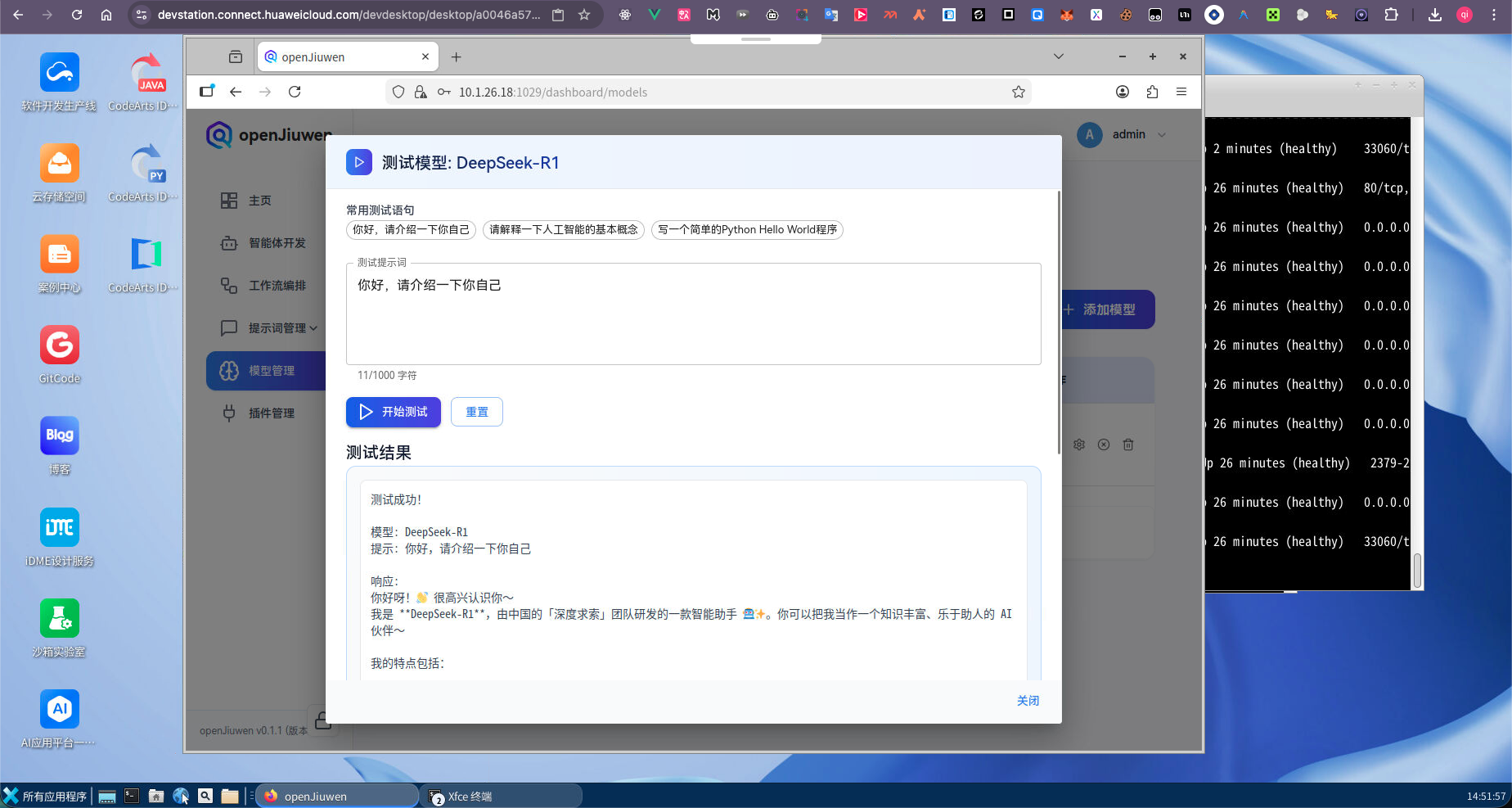Close the test dialog via 关闭
The image size is (1512, 808).
1028,701
